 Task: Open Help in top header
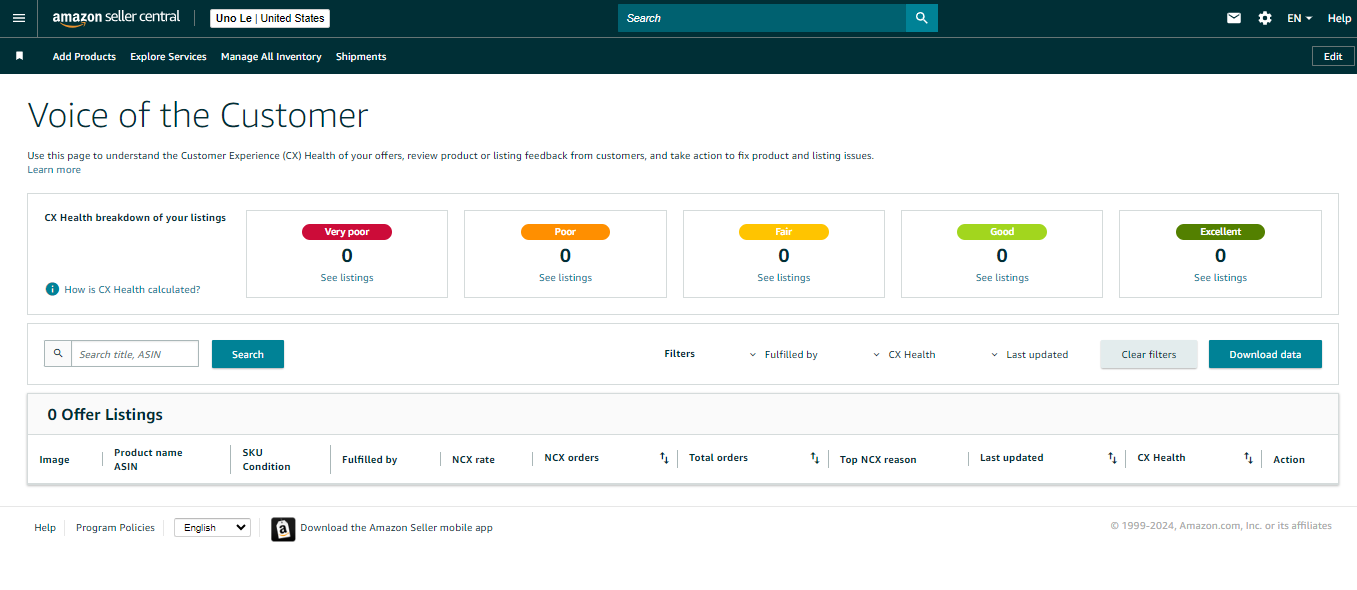pos(1339,18)
